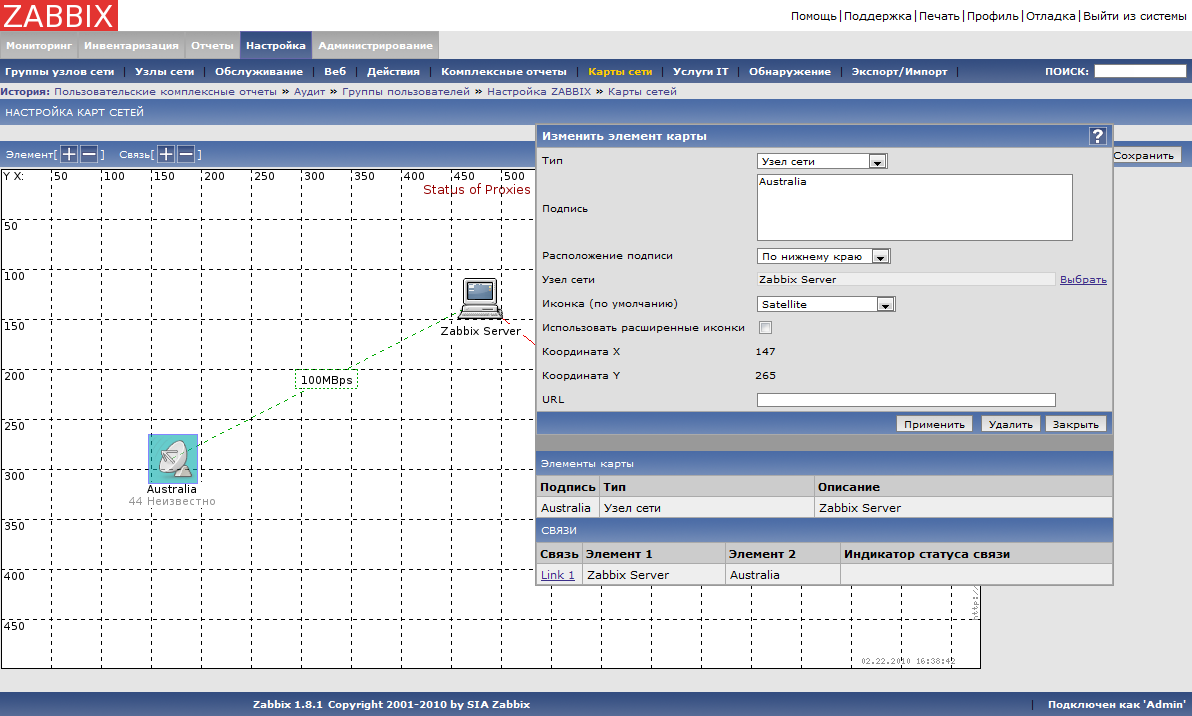This screenshot has width=1192, height=716.
Task: Click the Status of Proxies map title
Action: pyautogui.click(x=477, y=189)
